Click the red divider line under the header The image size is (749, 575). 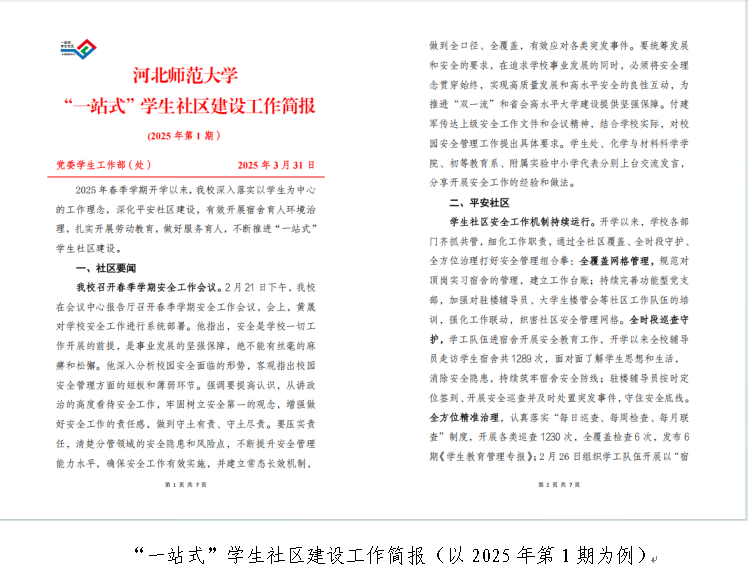coord(185,175)
